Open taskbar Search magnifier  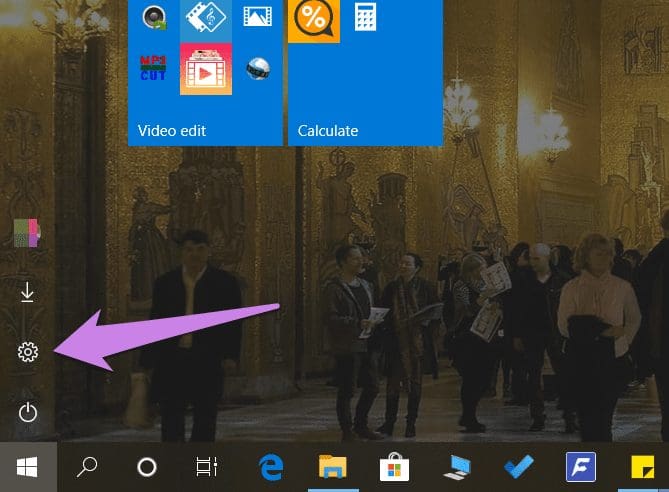click(87, 467)
